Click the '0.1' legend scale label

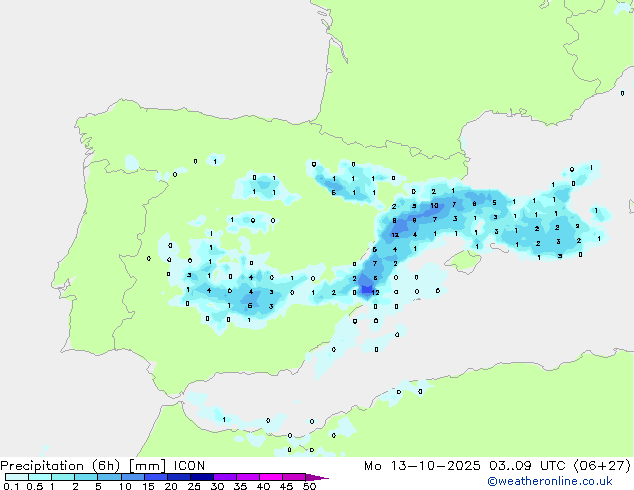coord(11,486)
